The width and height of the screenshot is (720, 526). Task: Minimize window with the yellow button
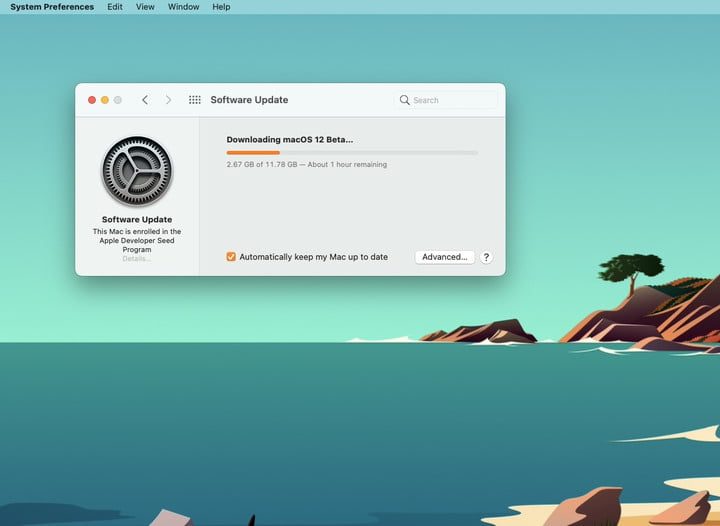coord(105,100)
